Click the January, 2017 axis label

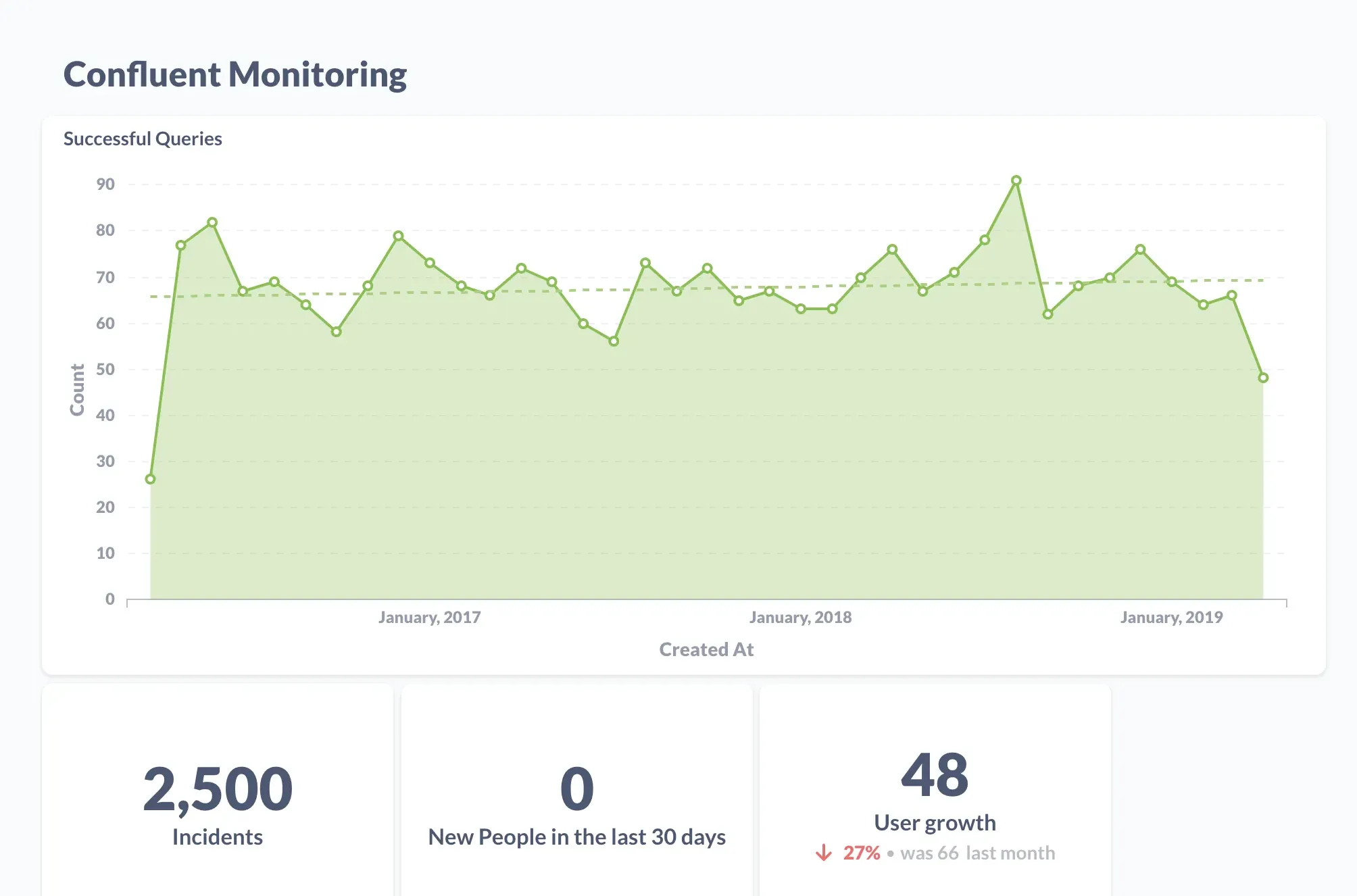(x=430, y=617)
